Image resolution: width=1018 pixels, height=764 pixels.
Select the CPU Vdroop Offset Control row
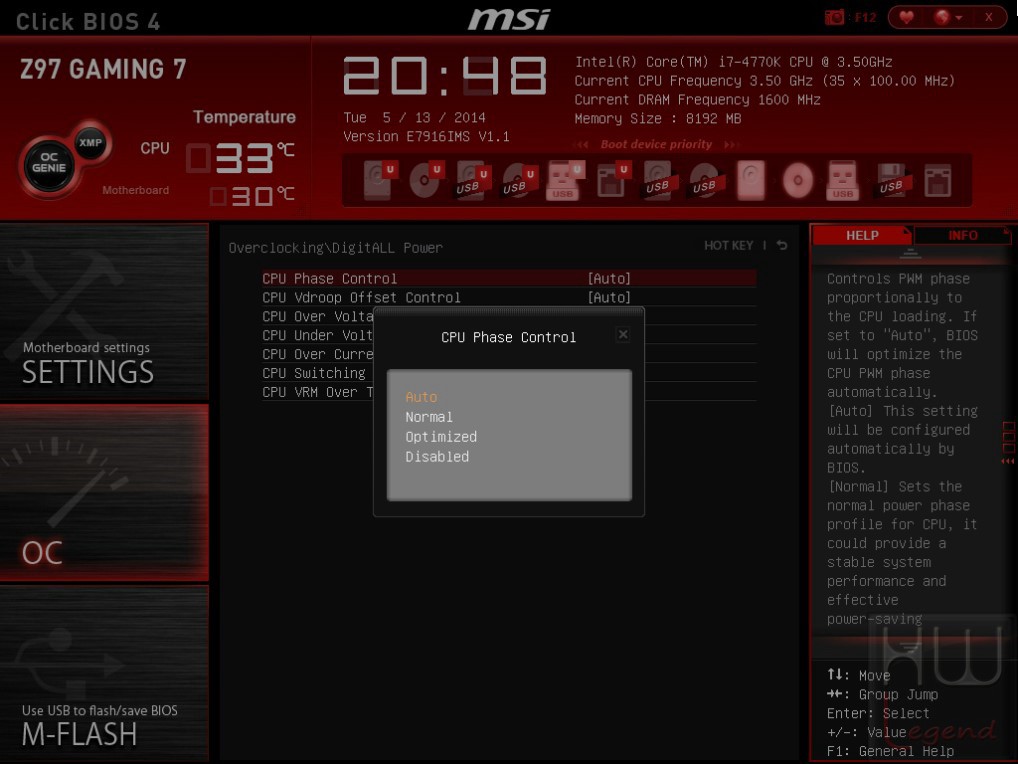point(509,297)
